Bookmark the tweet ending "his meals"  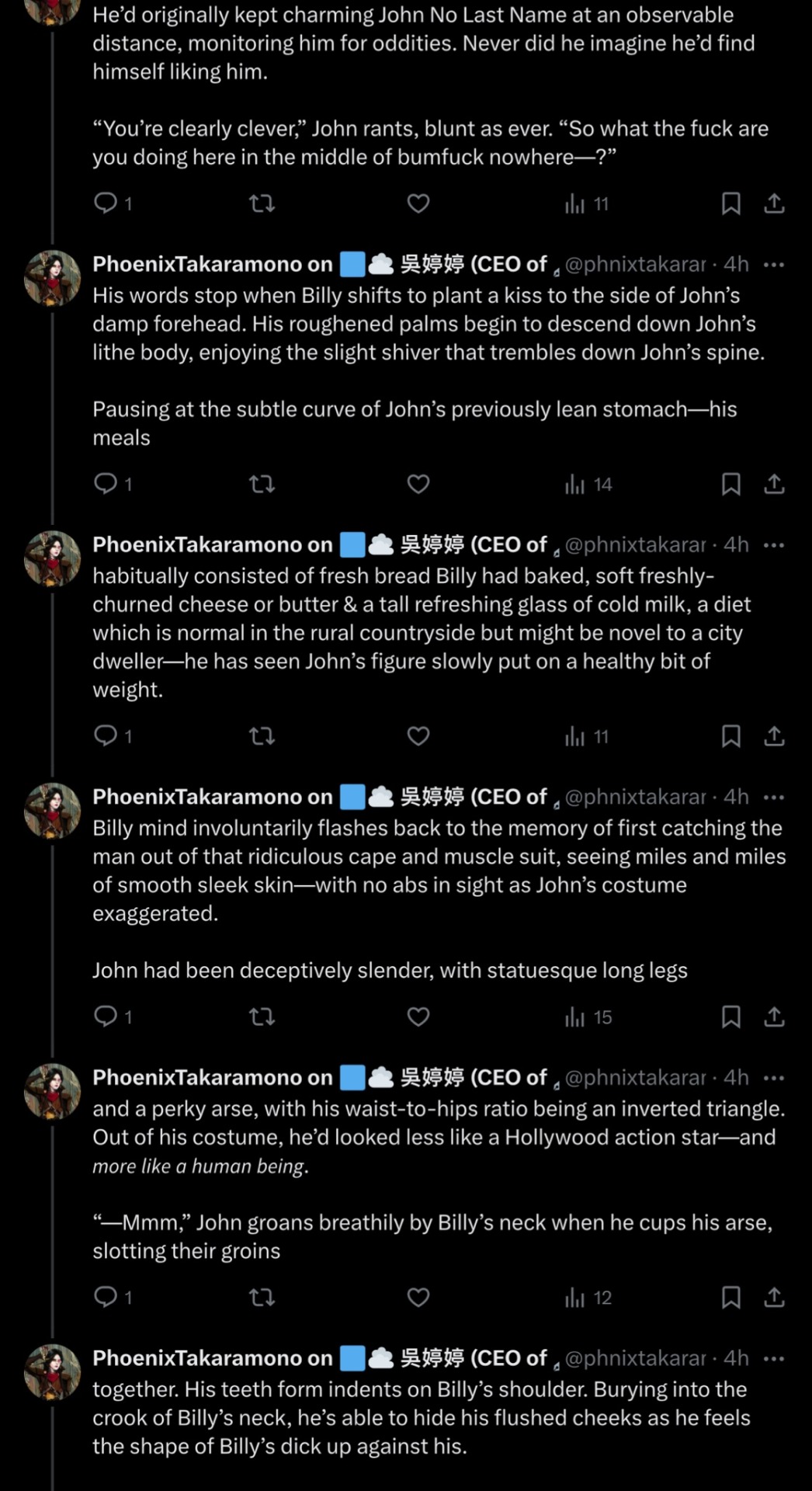(730, 485)
